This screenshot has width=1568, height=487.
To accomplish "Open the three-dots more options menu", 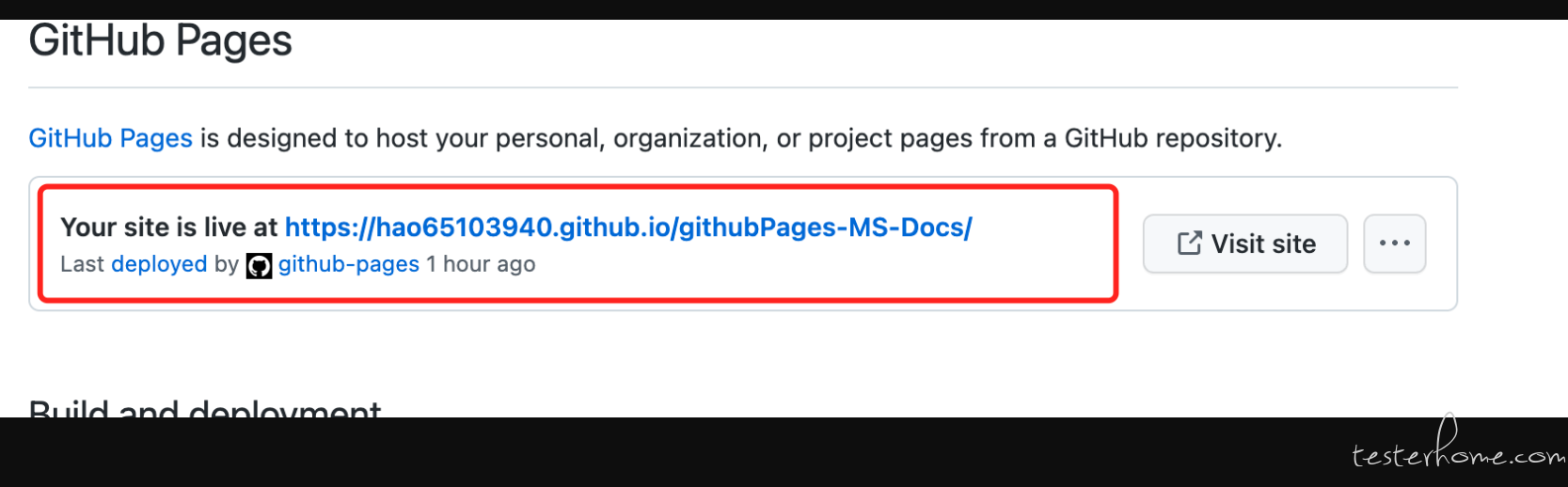I will pos(1394,243).
